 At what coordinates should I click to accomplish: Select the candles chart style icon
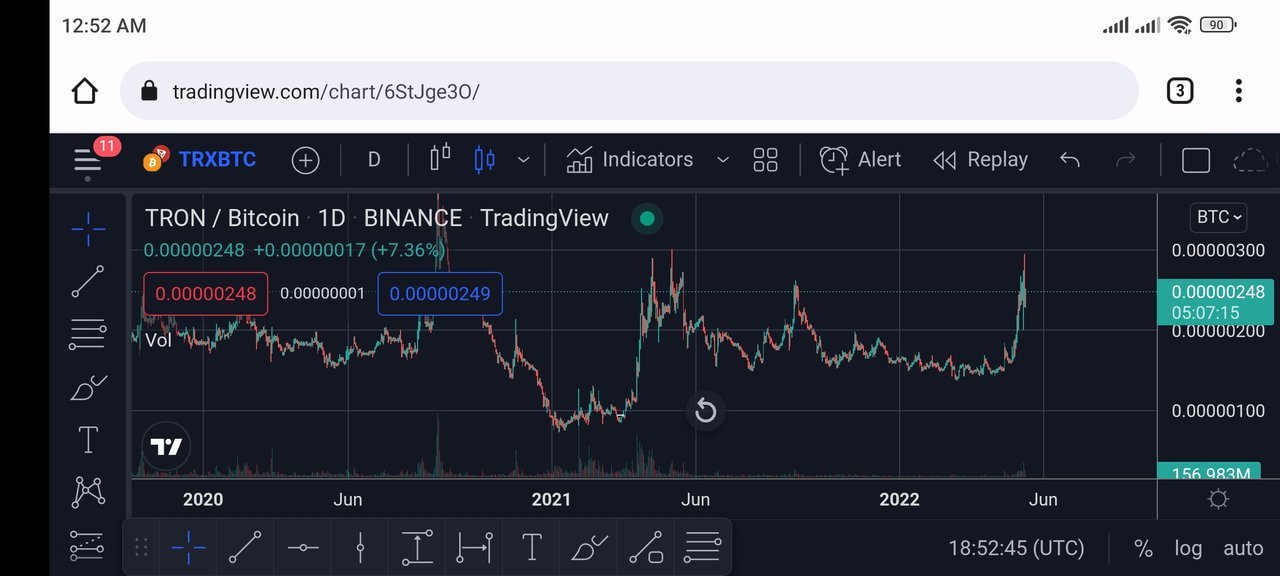click(x=484, y=158)
